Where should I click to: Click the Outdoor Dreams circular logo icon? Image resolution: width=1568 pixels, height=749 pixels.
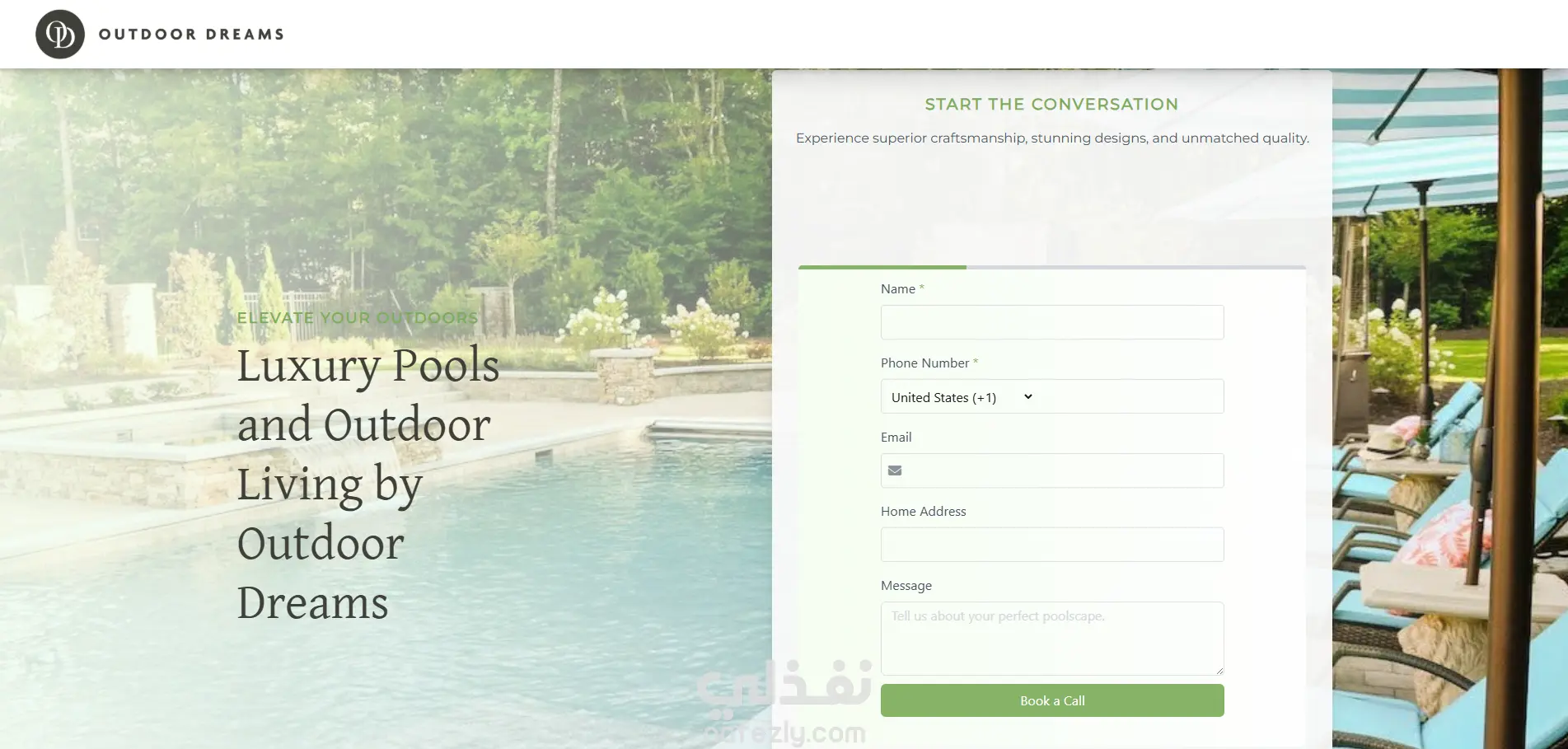tap(60, 35)
